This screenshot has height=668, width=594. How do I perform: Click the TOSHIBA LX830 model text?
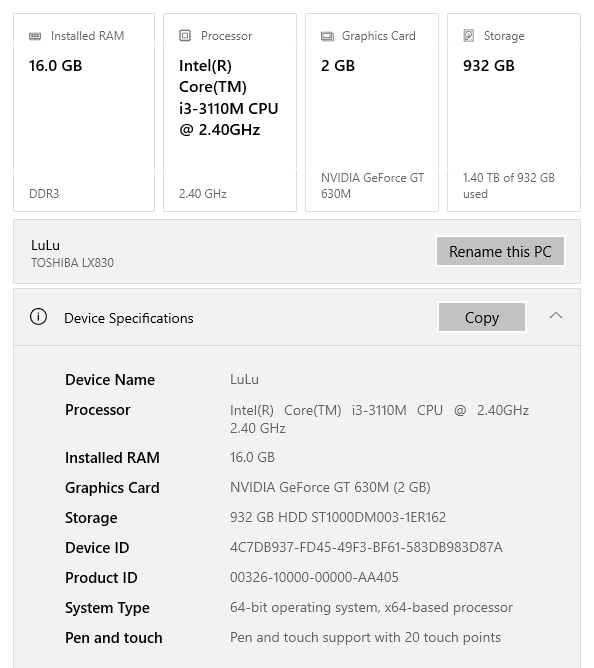72,263
